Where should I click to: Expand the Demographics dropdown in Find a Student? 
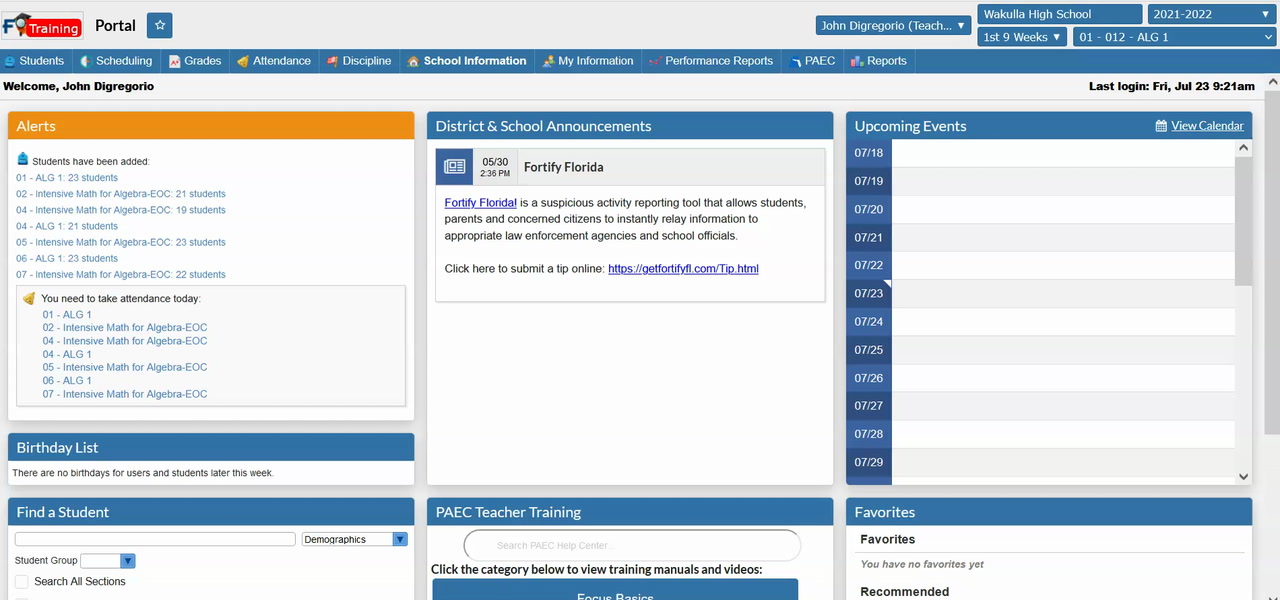(x=354, y=539)
